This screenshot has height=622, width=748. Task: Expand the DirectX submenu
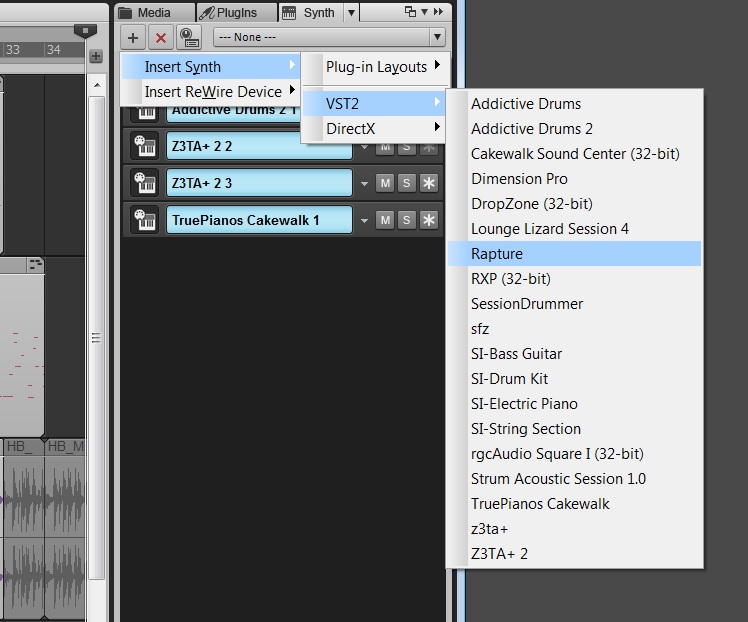[x=374, y=128]
